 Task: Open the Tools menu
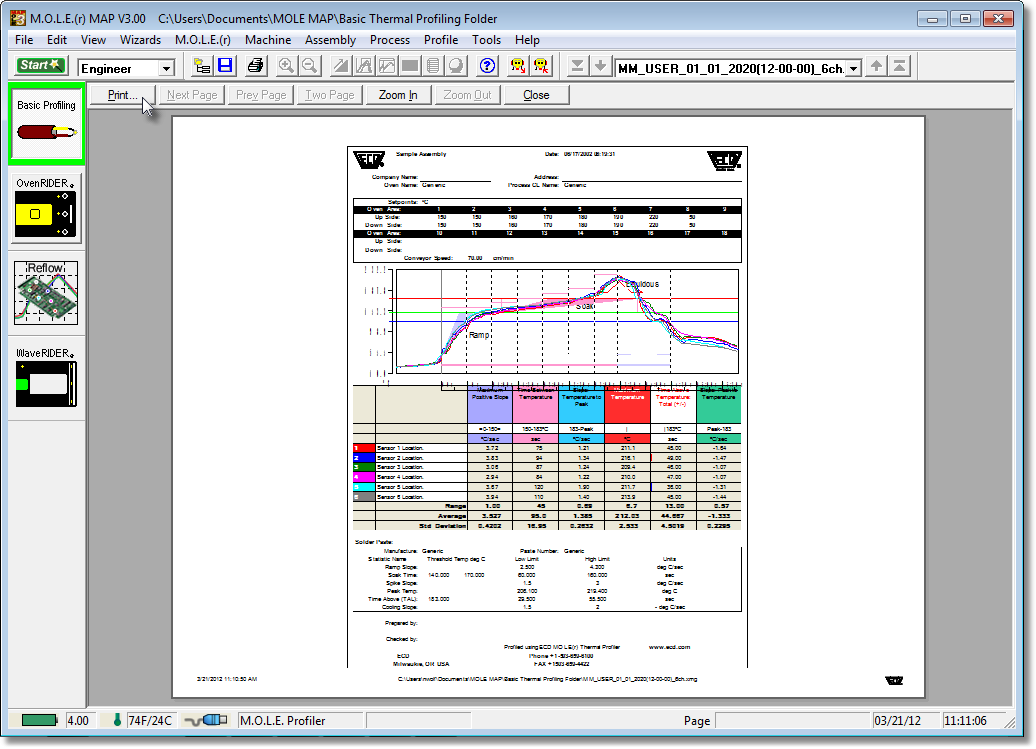[x=486, y=40]
